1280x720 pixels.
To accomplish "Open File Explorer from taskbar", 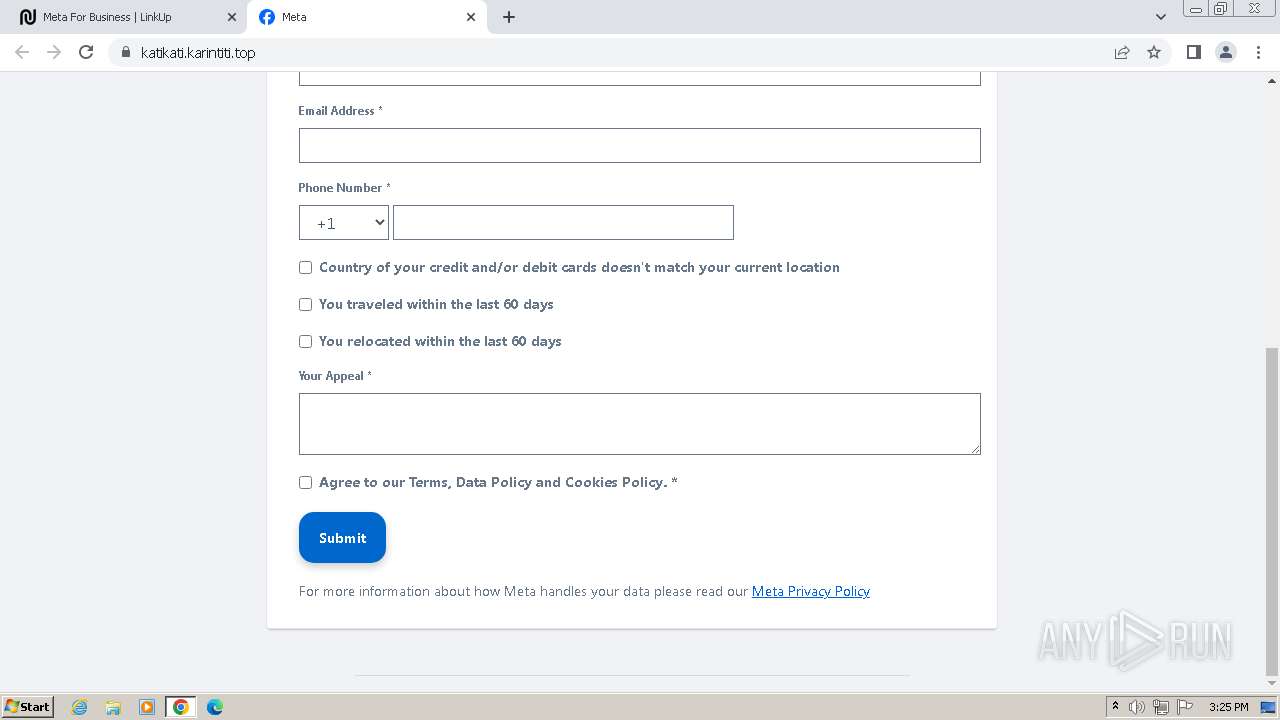I will [x=113, y=707].
